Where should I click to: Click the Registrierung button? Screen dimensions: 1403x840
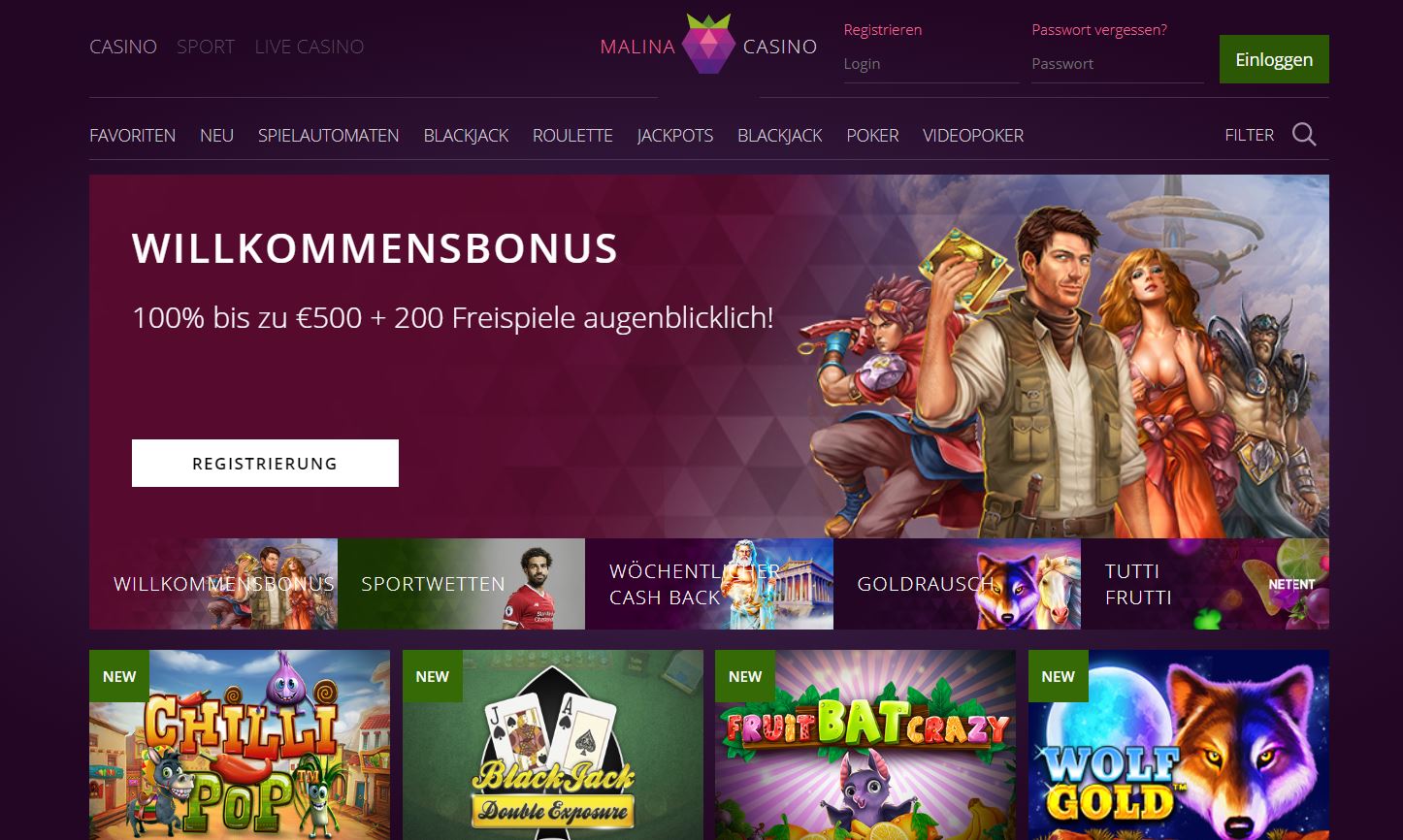click(265, 463)
